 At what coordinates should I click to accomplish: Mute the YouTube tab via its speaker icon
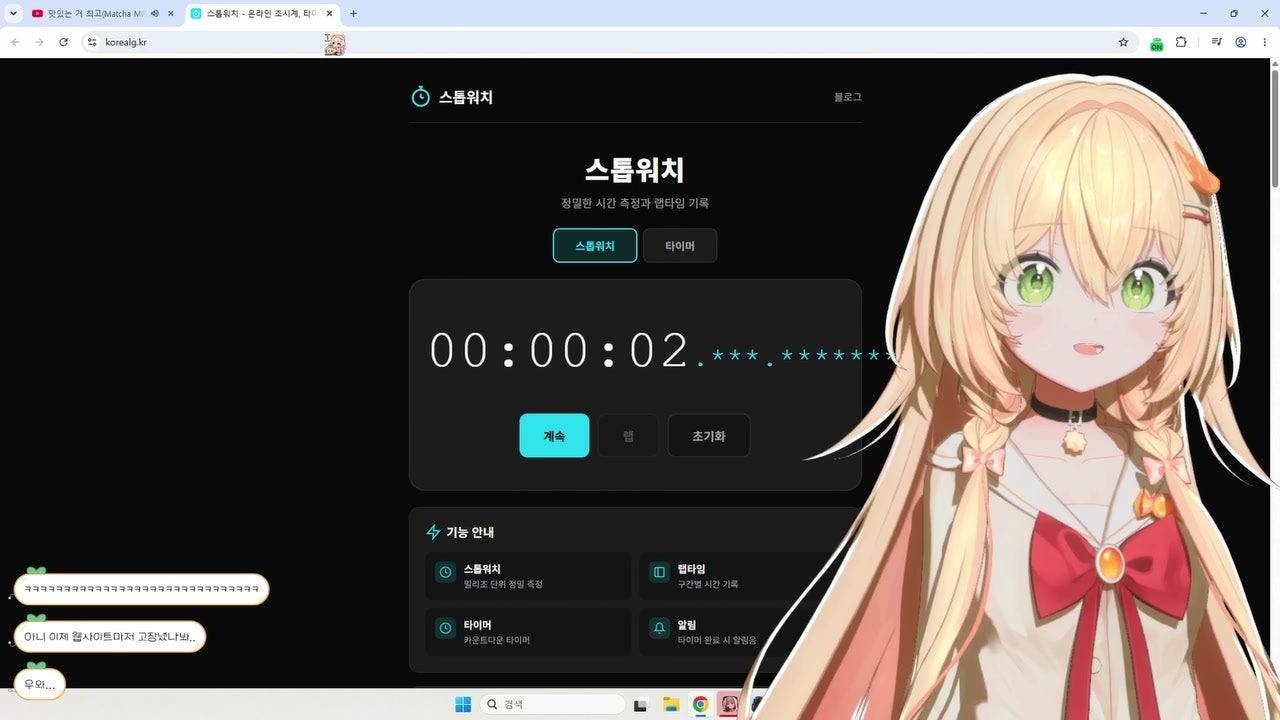tap(155, 14)
